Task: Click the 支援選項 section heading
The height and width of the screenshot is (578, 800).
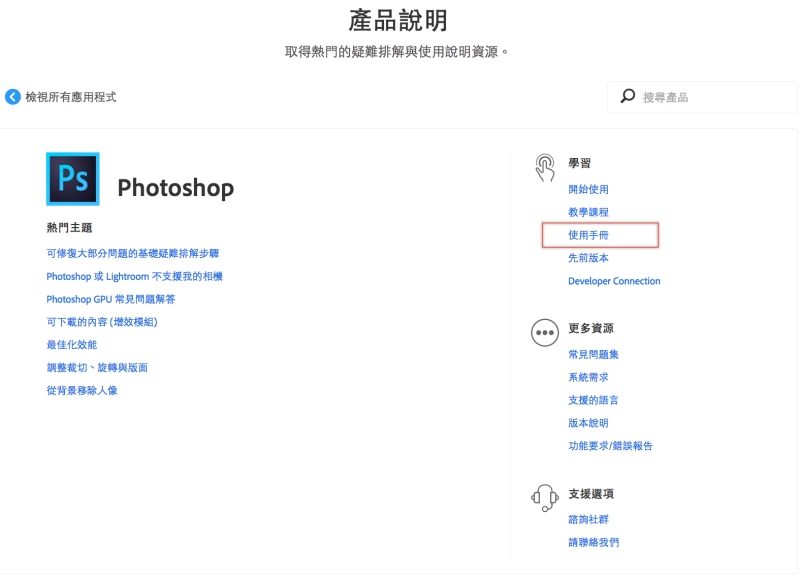Action: point(591,494)
